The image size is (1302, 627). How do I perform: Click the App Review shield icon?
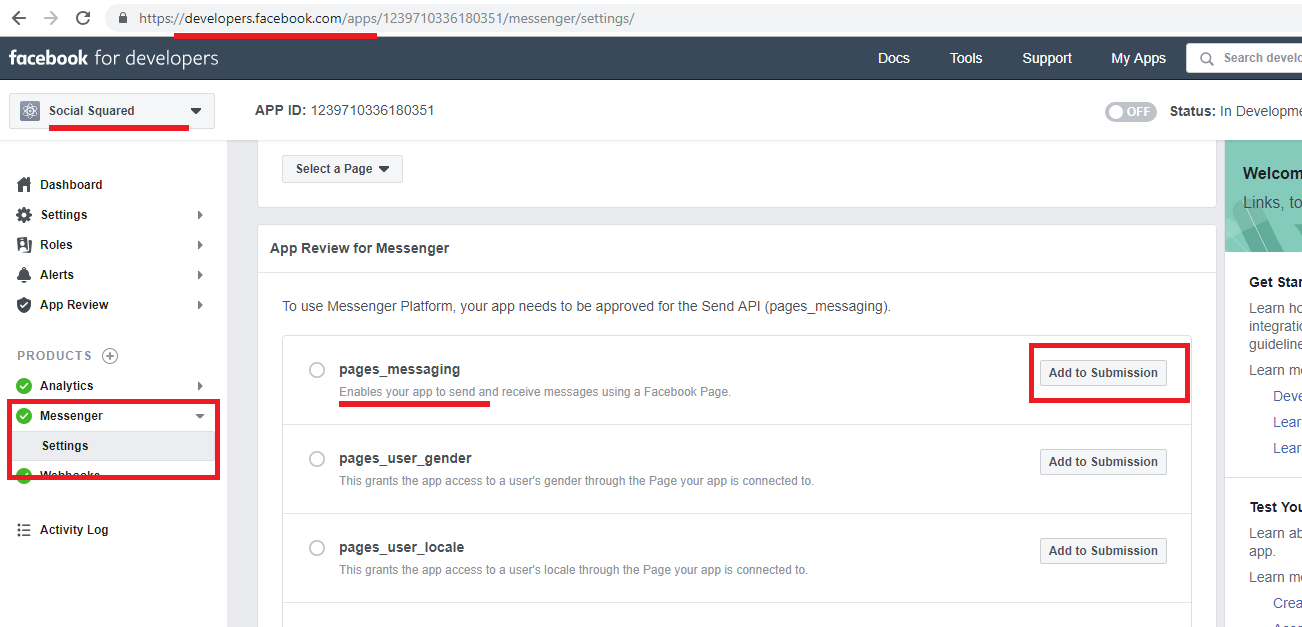(x=24, y=305)
